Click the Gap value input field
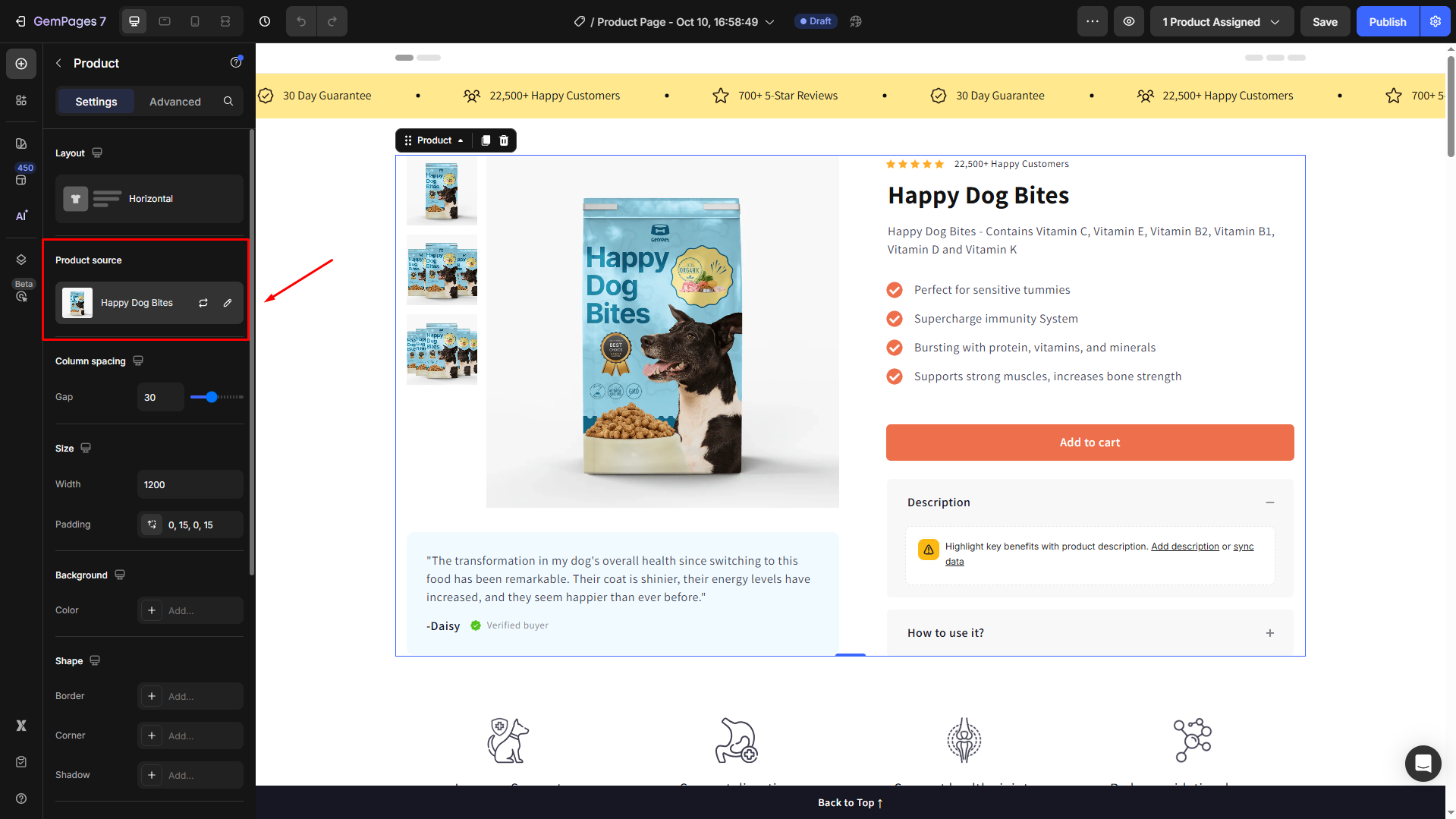Screen dimensions: 1456x819 pos(160,397)
